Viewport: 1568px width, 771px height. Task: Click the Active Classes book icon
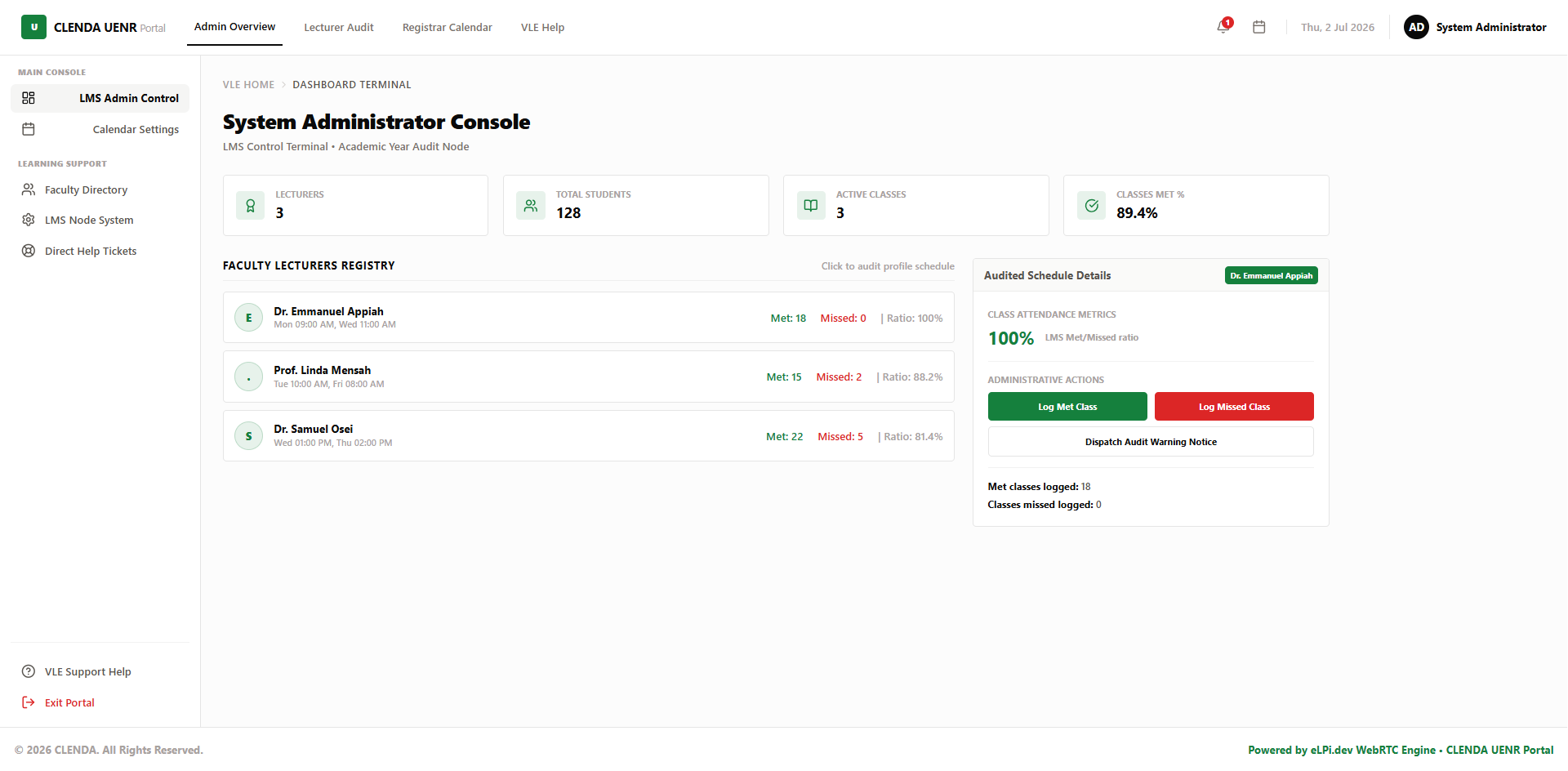coord(811,206)
